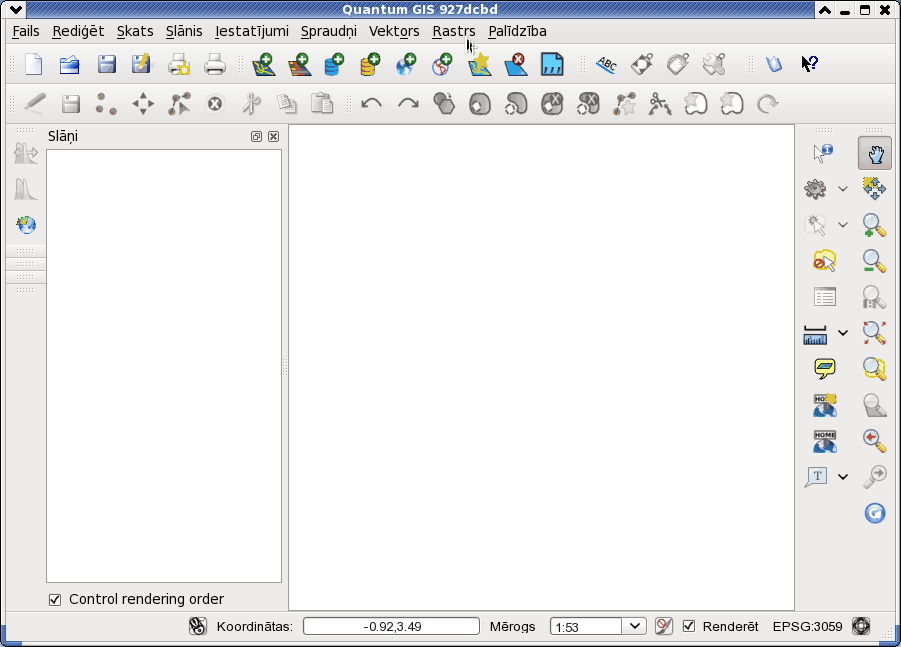Open the Fails menu
The image size is (901, 647).
(26, 31)
